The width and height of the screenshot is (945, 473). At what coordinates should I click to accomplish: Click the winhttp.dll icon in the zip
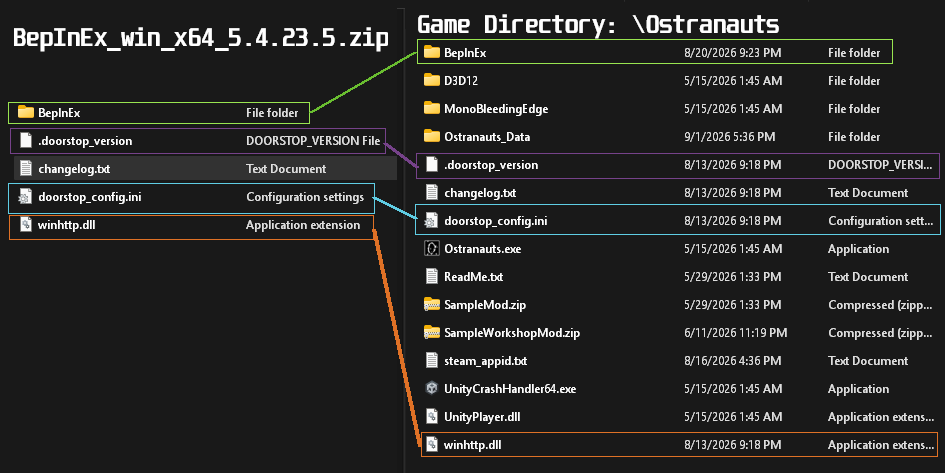(x=26, y=224)
